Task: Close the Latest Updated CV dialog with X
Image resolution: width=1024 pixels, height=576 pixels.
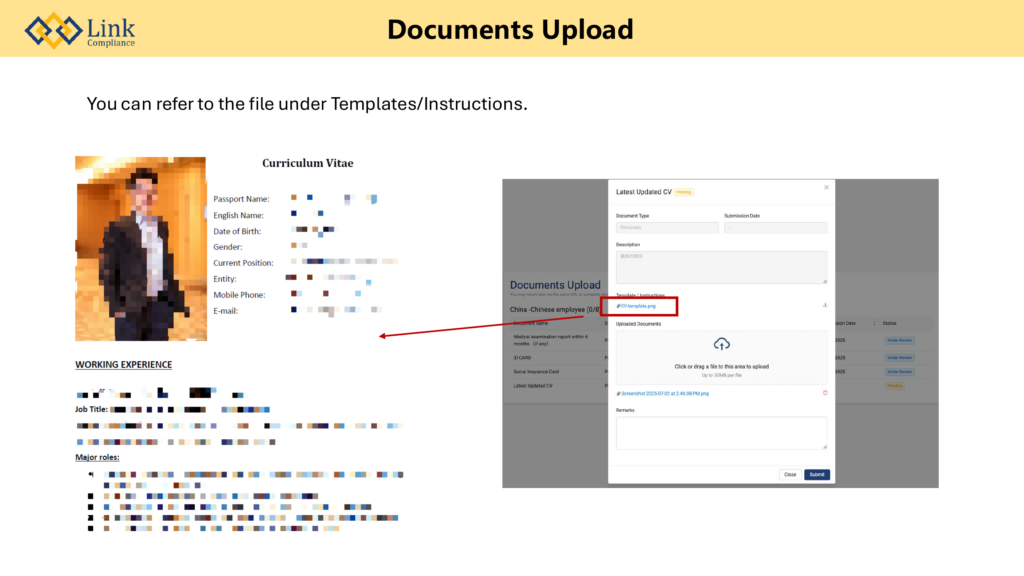Action: tap(826, 187)
